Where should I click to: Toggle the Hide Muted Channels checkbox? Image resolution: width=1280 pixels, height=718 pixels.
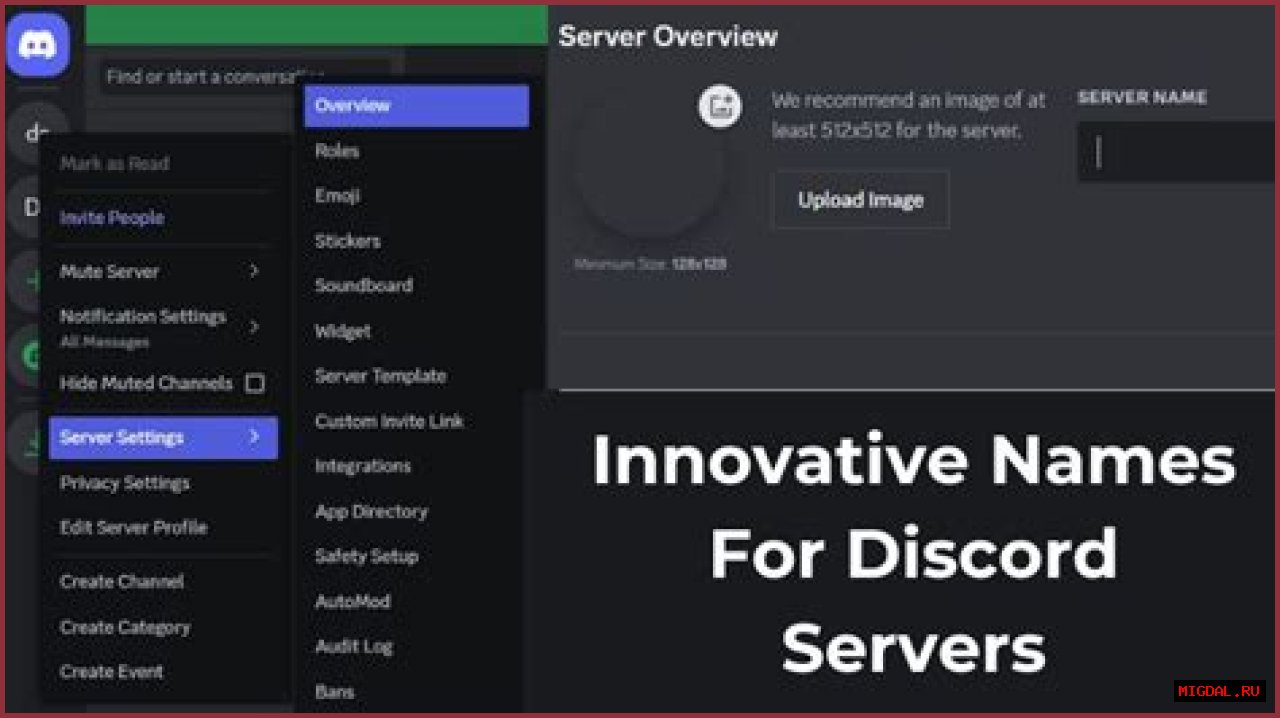255,383
